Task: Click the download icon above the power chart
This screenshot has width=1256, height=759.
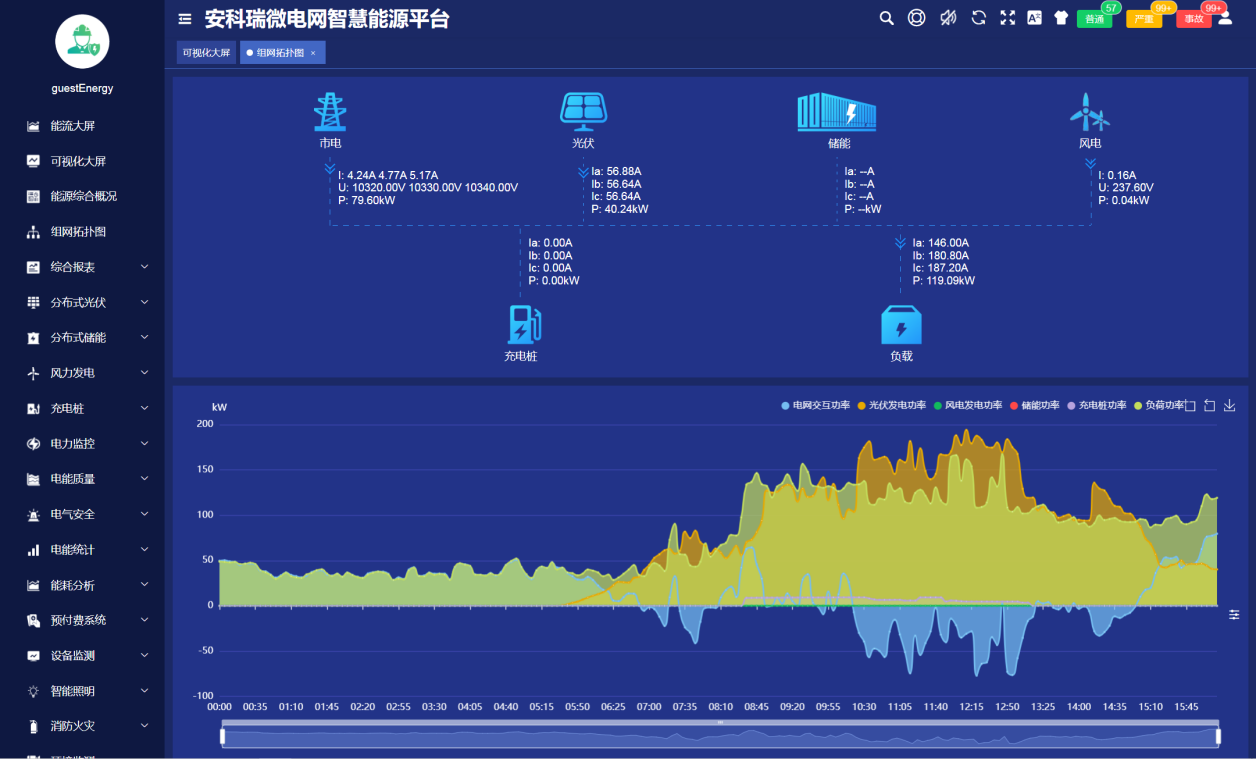Action: pos(1229,405)
